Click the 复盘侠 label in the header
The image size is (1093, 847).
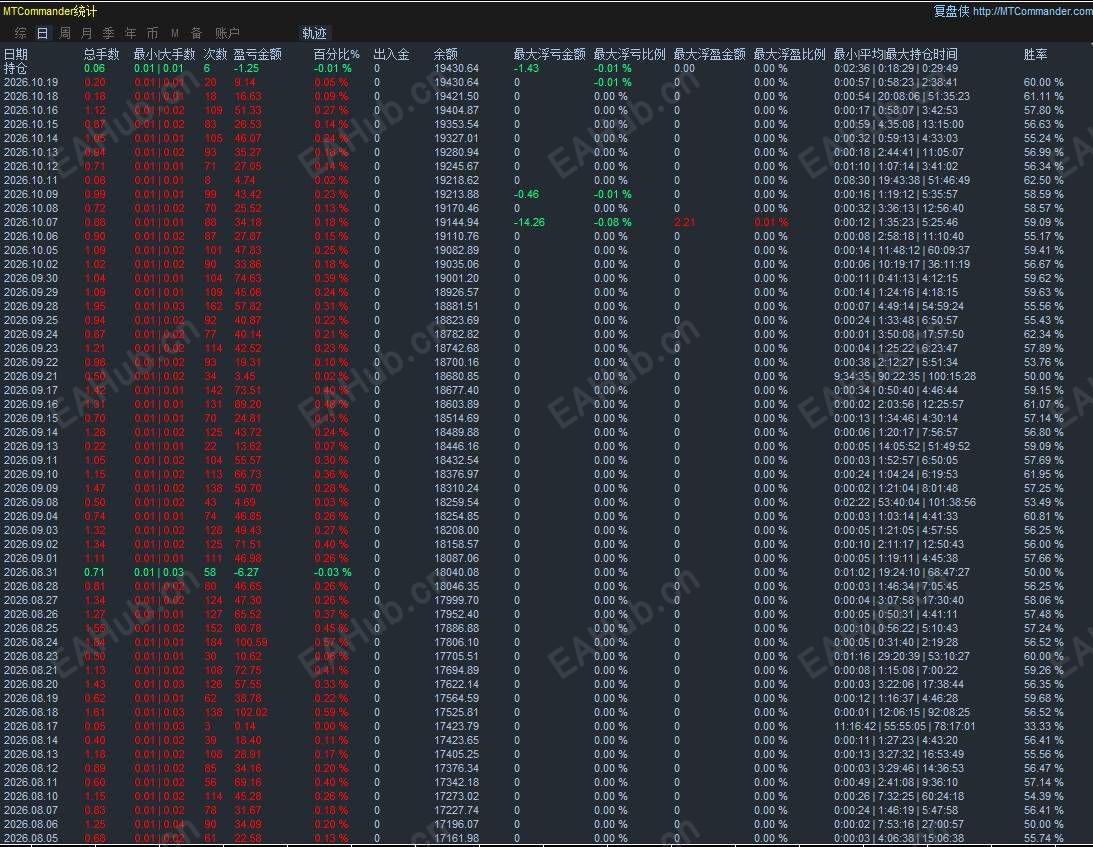coord(951,11)
